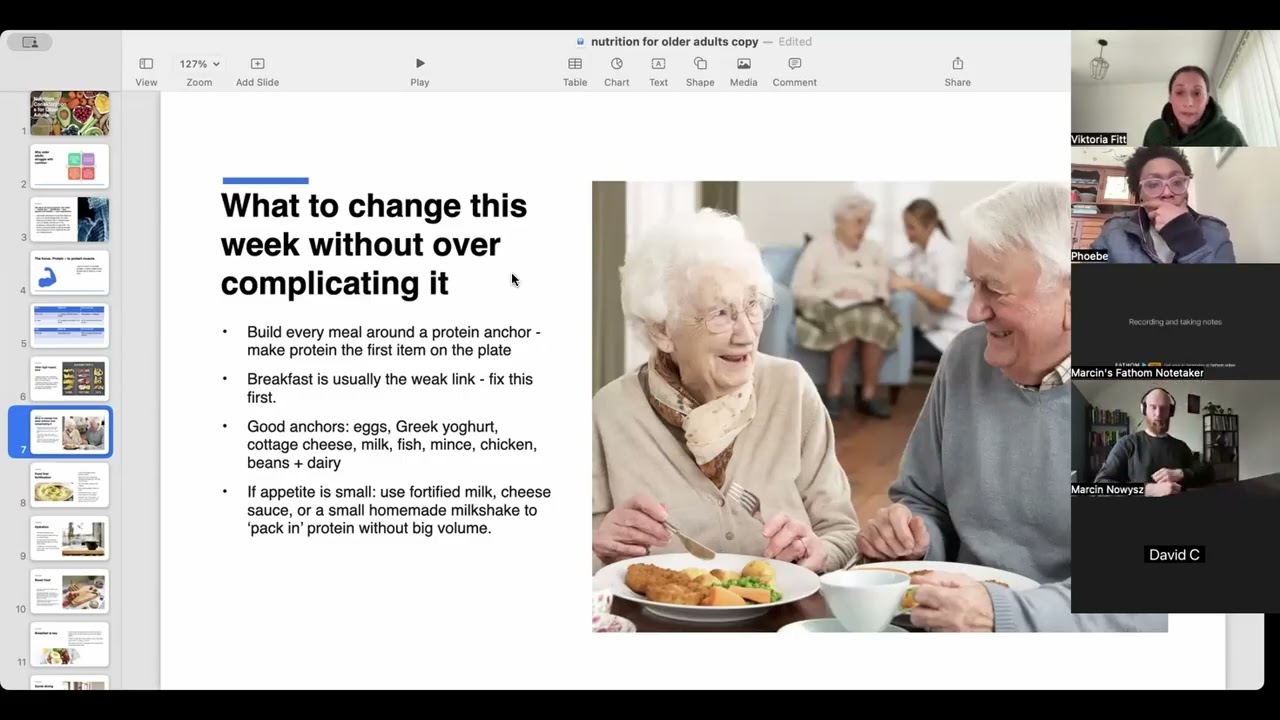Click Marcin Nowysz's video tile
This screenshot has width=1280, height=720.
pos(1175,439)
